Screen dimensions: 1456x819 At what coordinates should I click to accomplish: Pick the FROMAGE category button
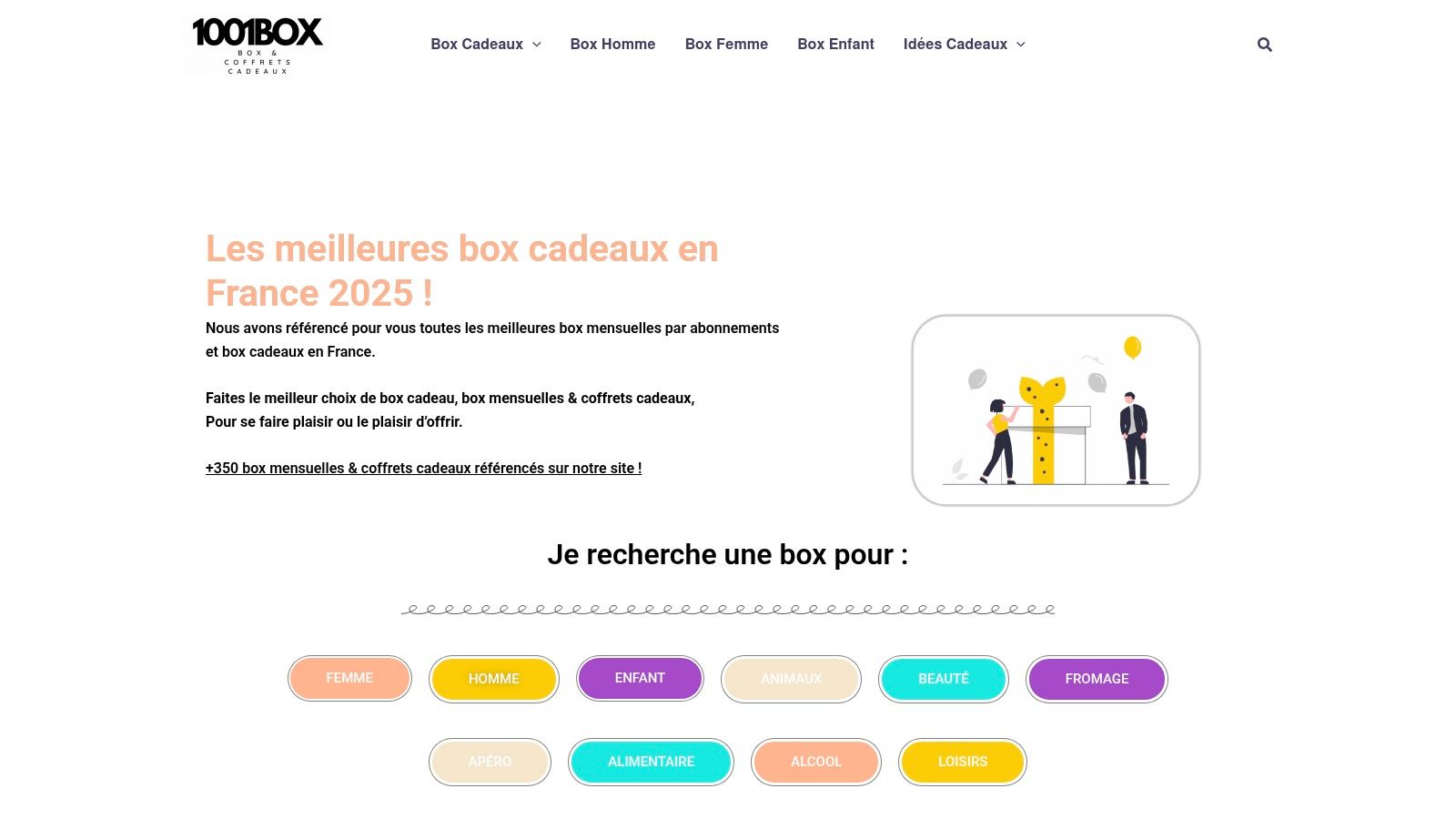tap(1097, 679)
